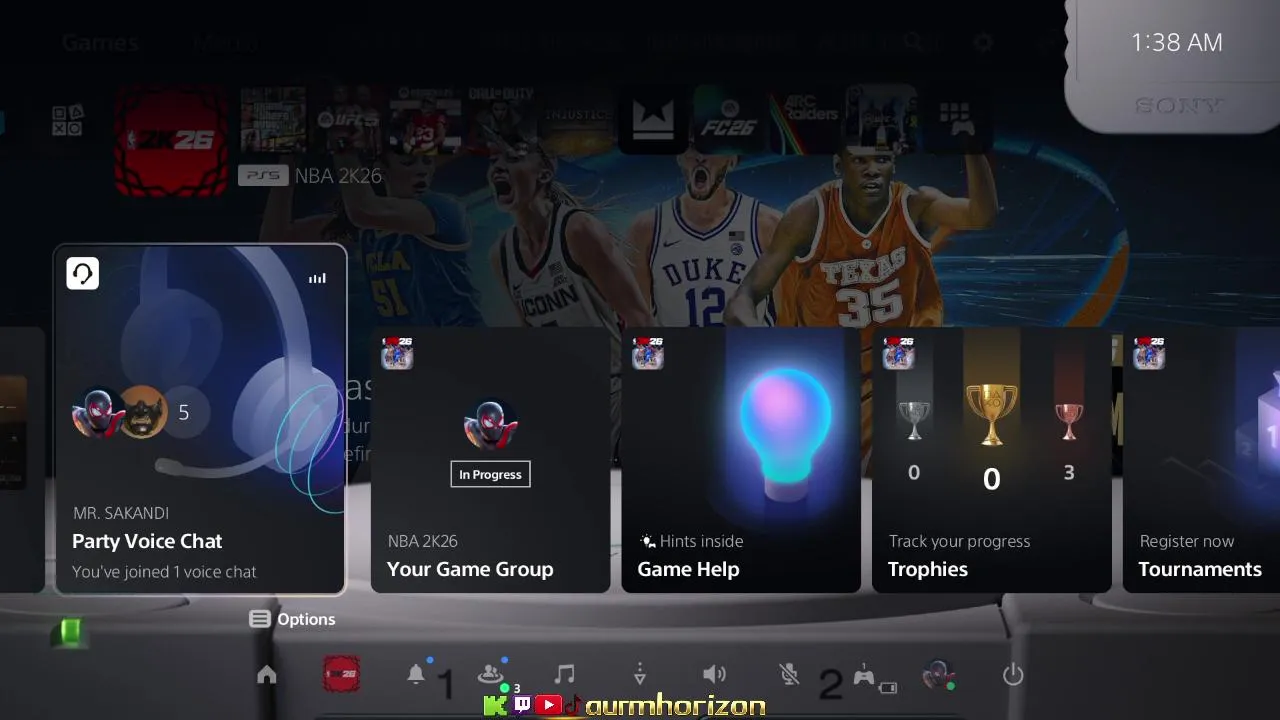
Task: Switch to the dimmed Media tab
Action: click(x=226, y=43)
